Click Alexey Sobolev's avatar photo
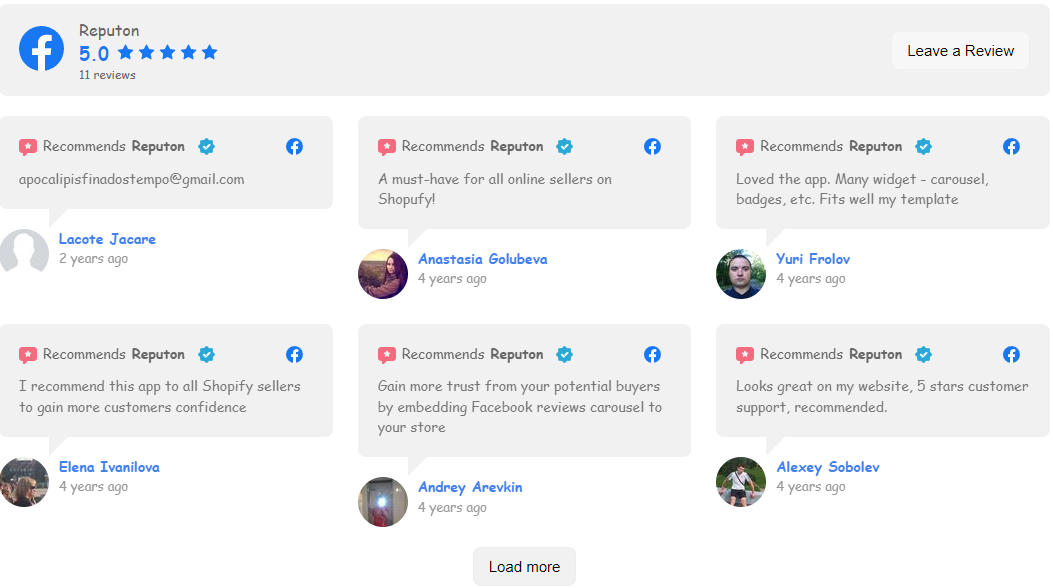1053x588 pixels. (741, 482)
